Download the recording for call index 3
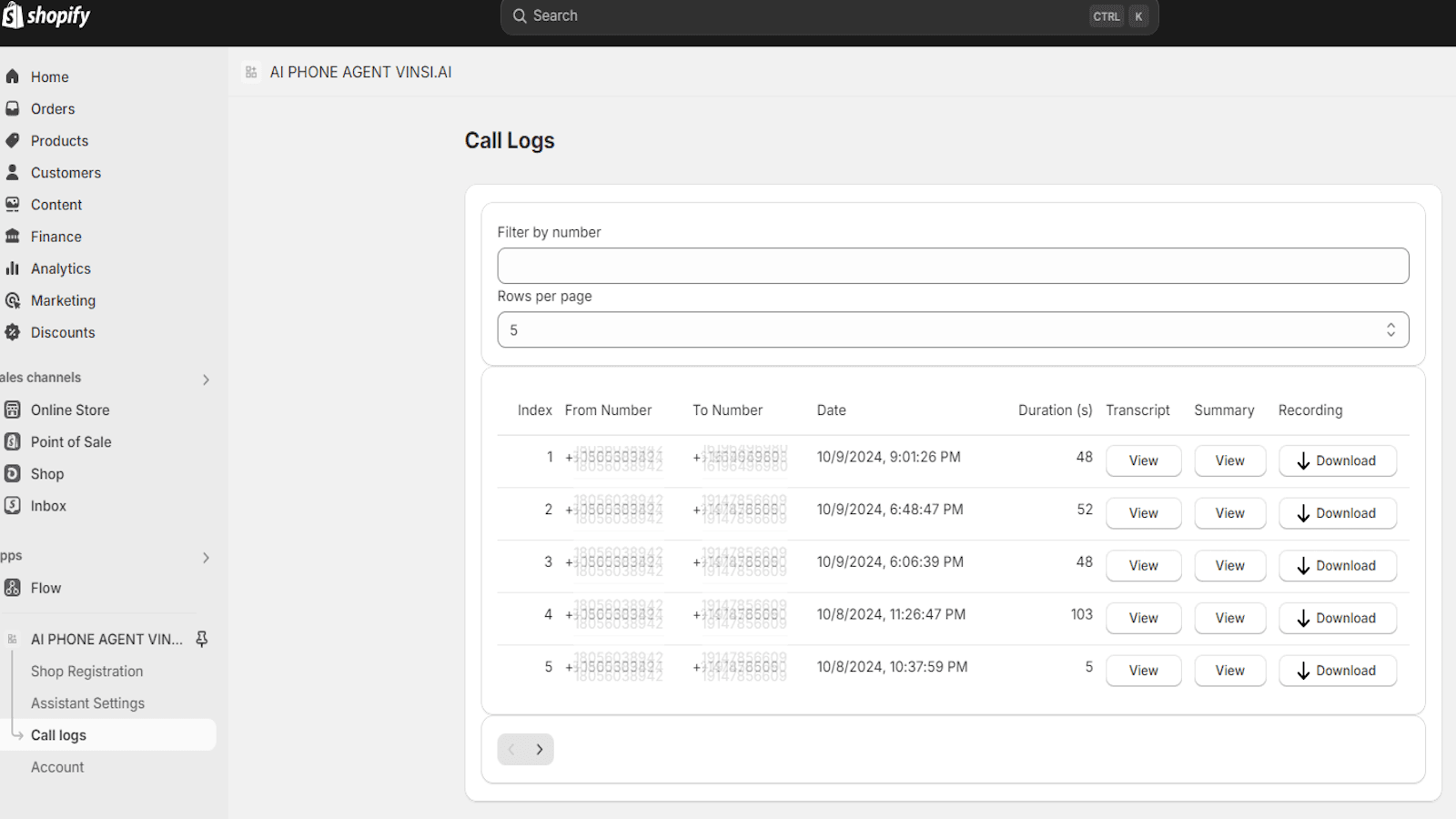 point(1337,565)
